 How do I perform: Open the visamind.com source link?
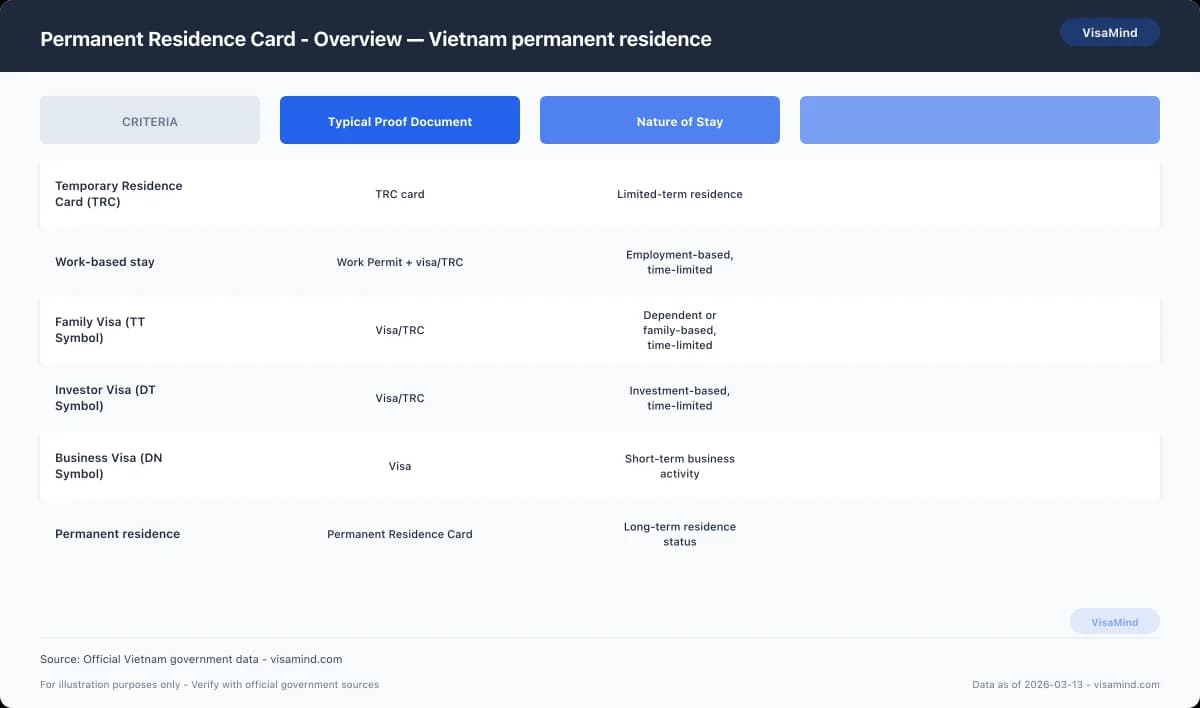(190, 659)
